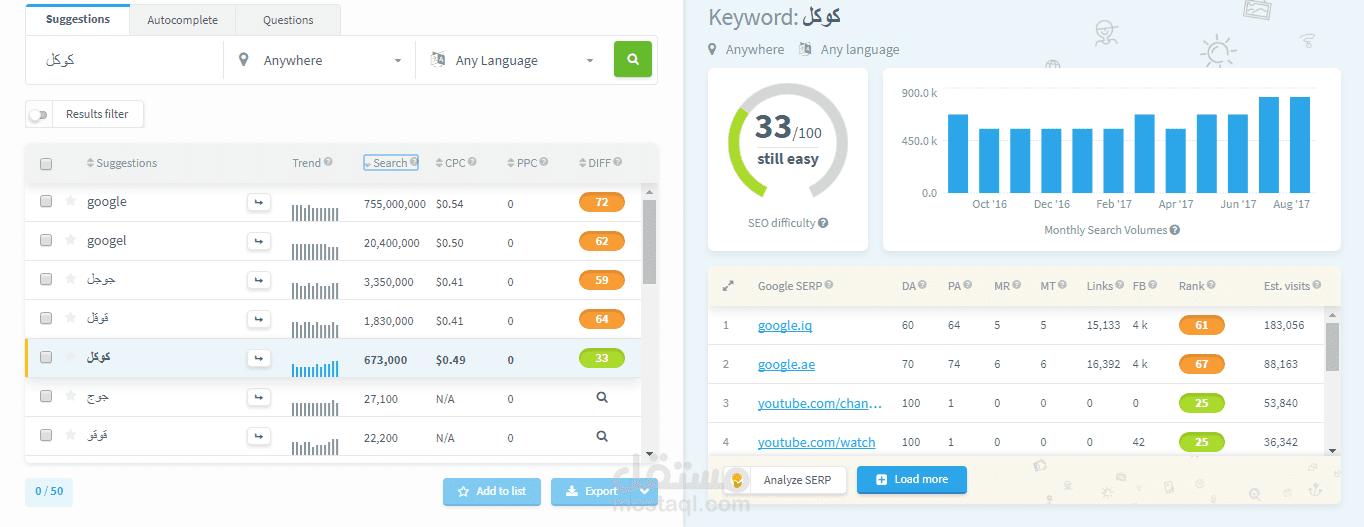
Task: Switch to the Questions tab
Action: pyautogui.click(x=288, y=20)
